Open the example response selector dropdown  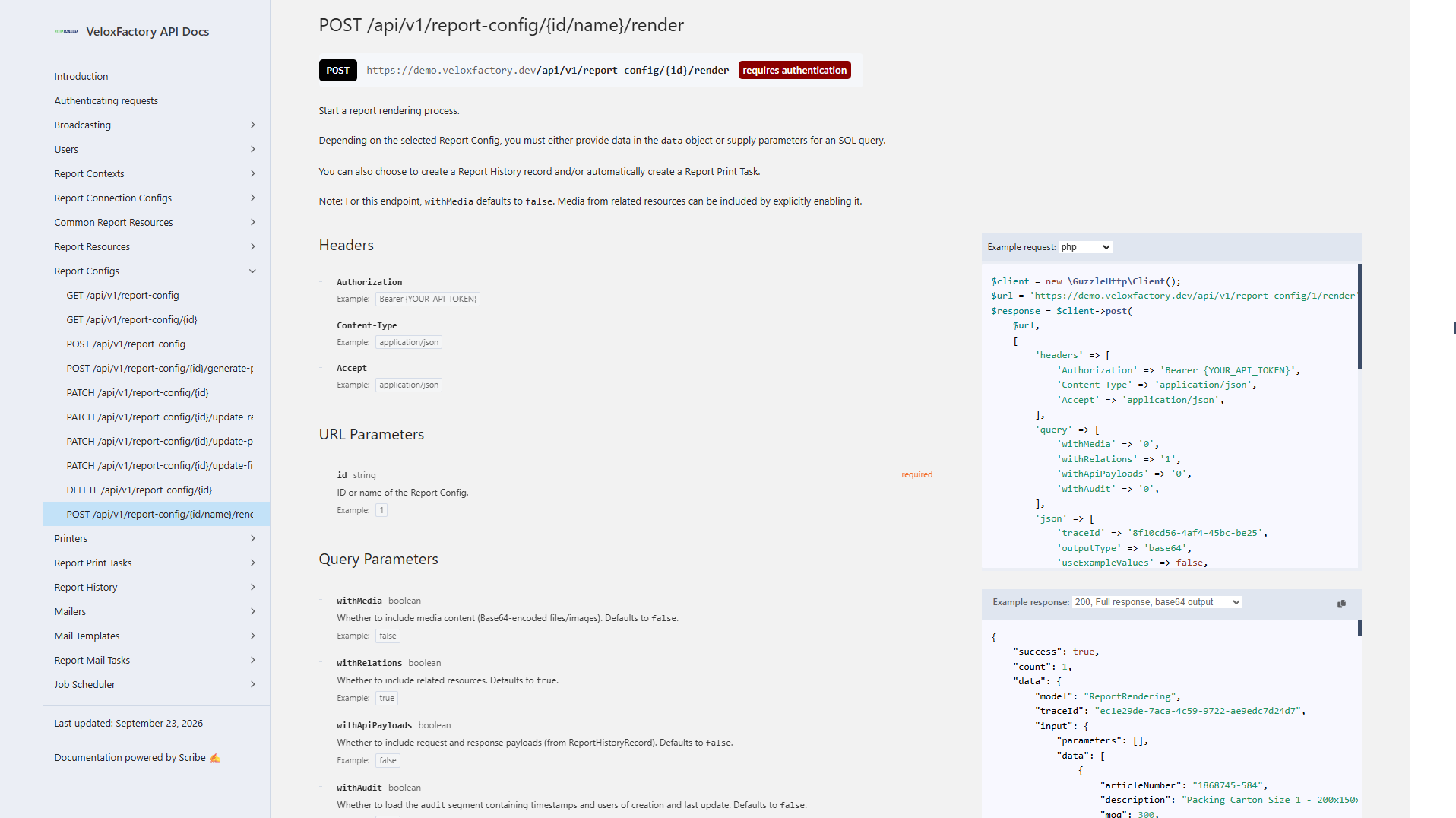coord(1157,602)
